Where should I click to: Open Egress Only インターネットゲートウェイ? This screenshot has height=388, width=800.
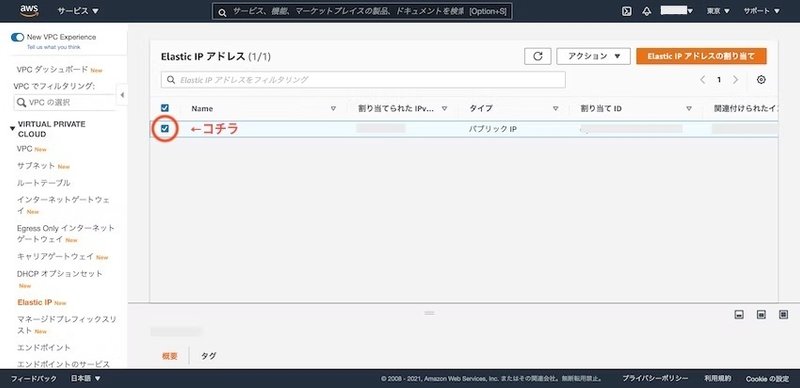[x=65, y=233]
